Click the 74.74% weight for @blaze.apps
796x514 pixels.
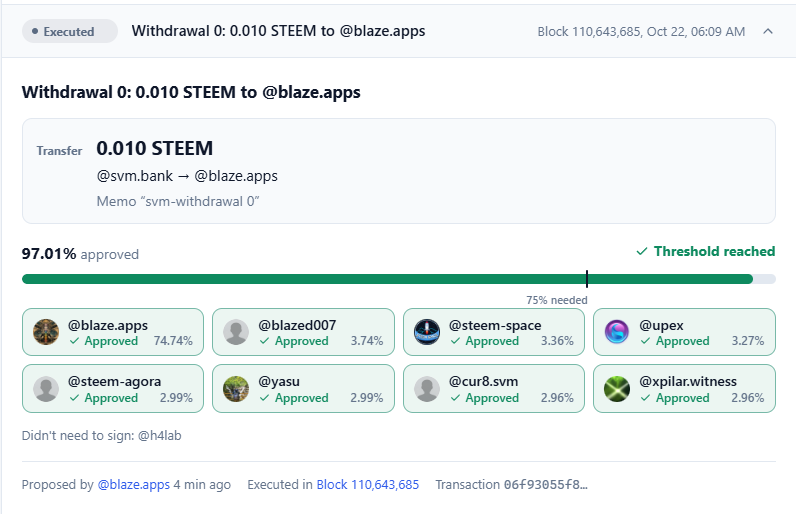pyautogui.click(x=173, y=341)
